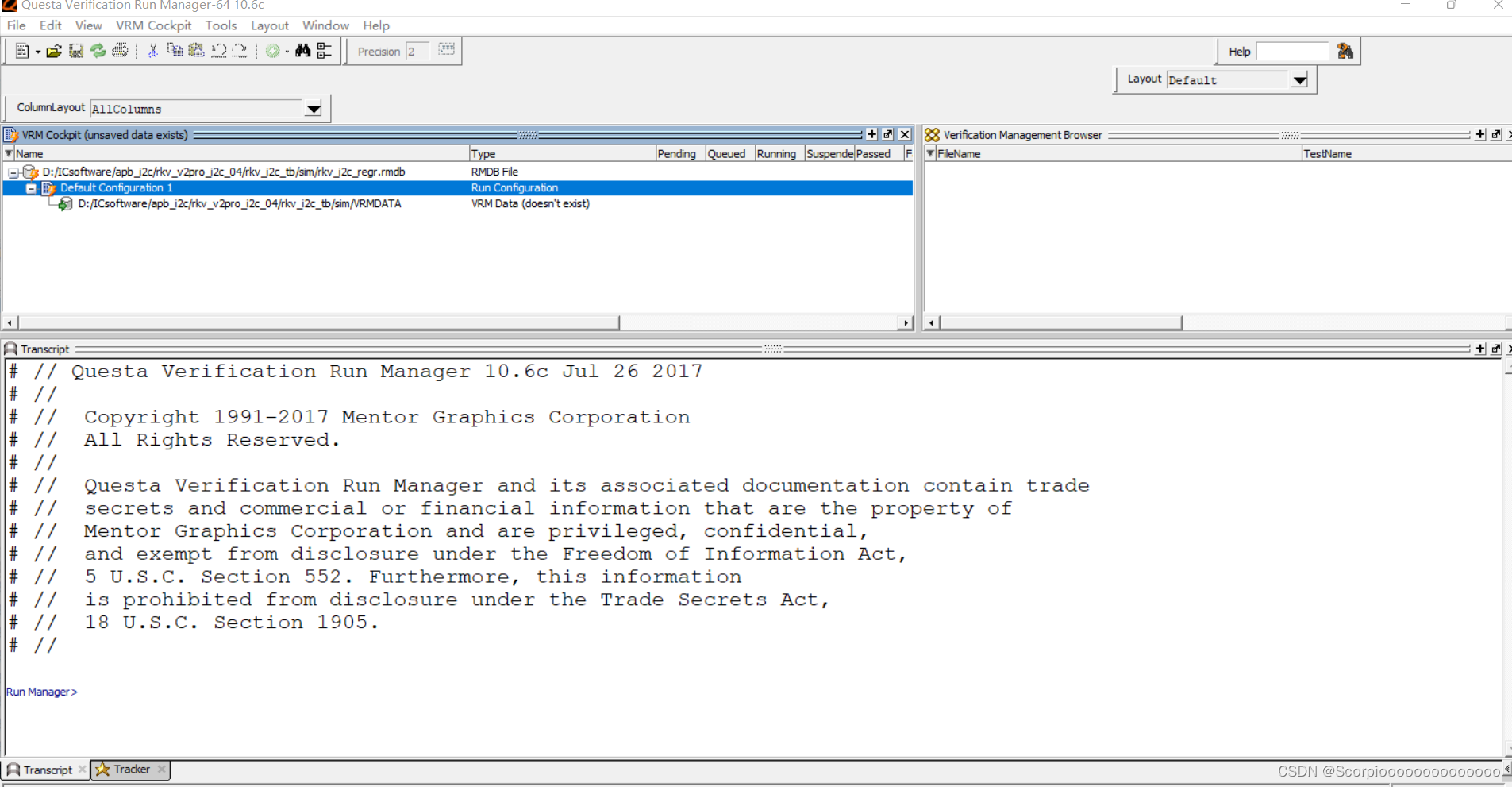Click the Save toolbar icon
The height and width of the screenshot is (787, 1512).
(x=76, y=52)
